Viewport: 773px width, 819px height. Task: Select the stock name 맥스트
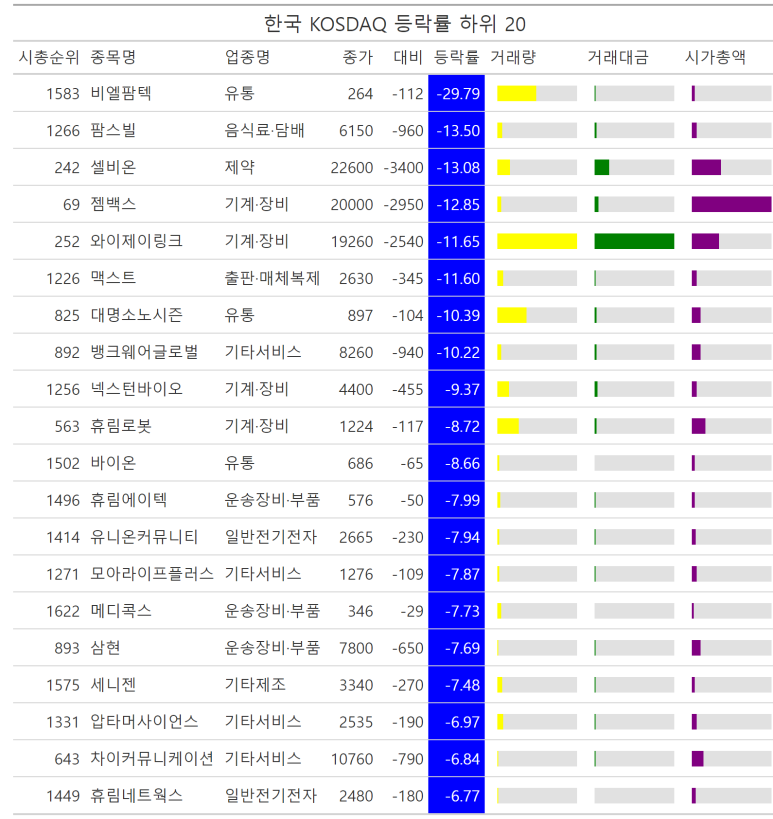(x=113, y=278)
